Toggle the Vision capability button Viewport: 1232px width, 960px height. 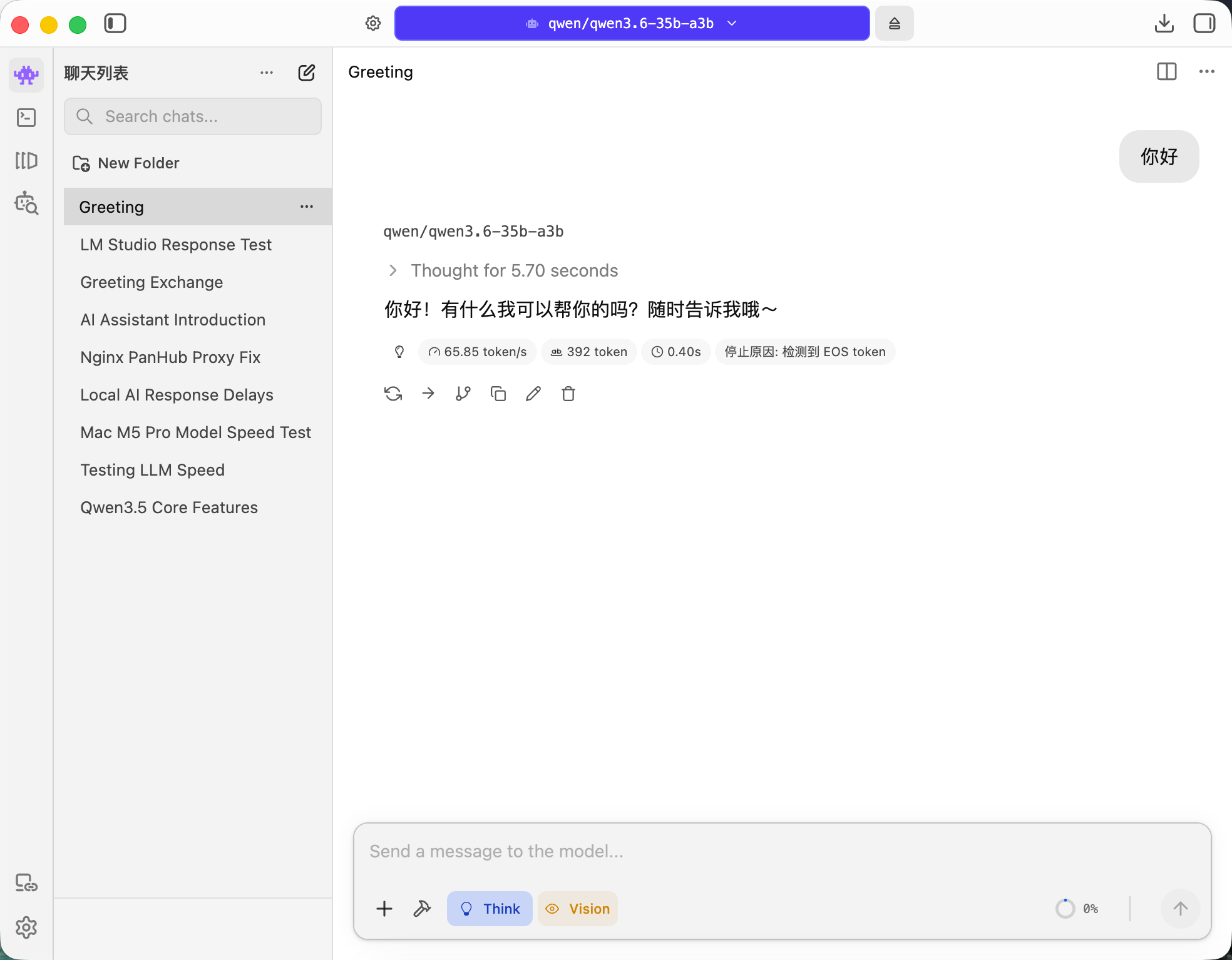point(577,909)
